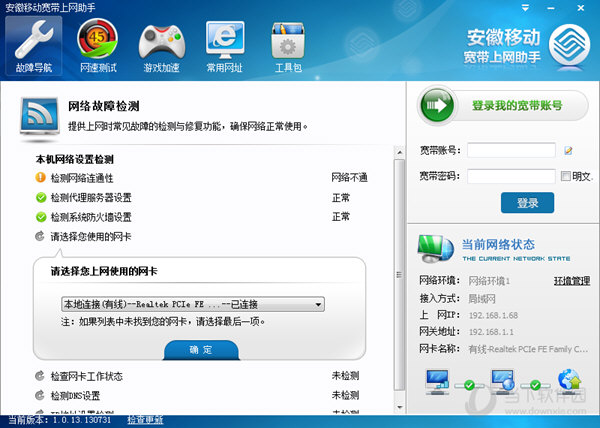
Task: Click the Realtek PCIe FE Family adapter name
Action: (528, 349)
